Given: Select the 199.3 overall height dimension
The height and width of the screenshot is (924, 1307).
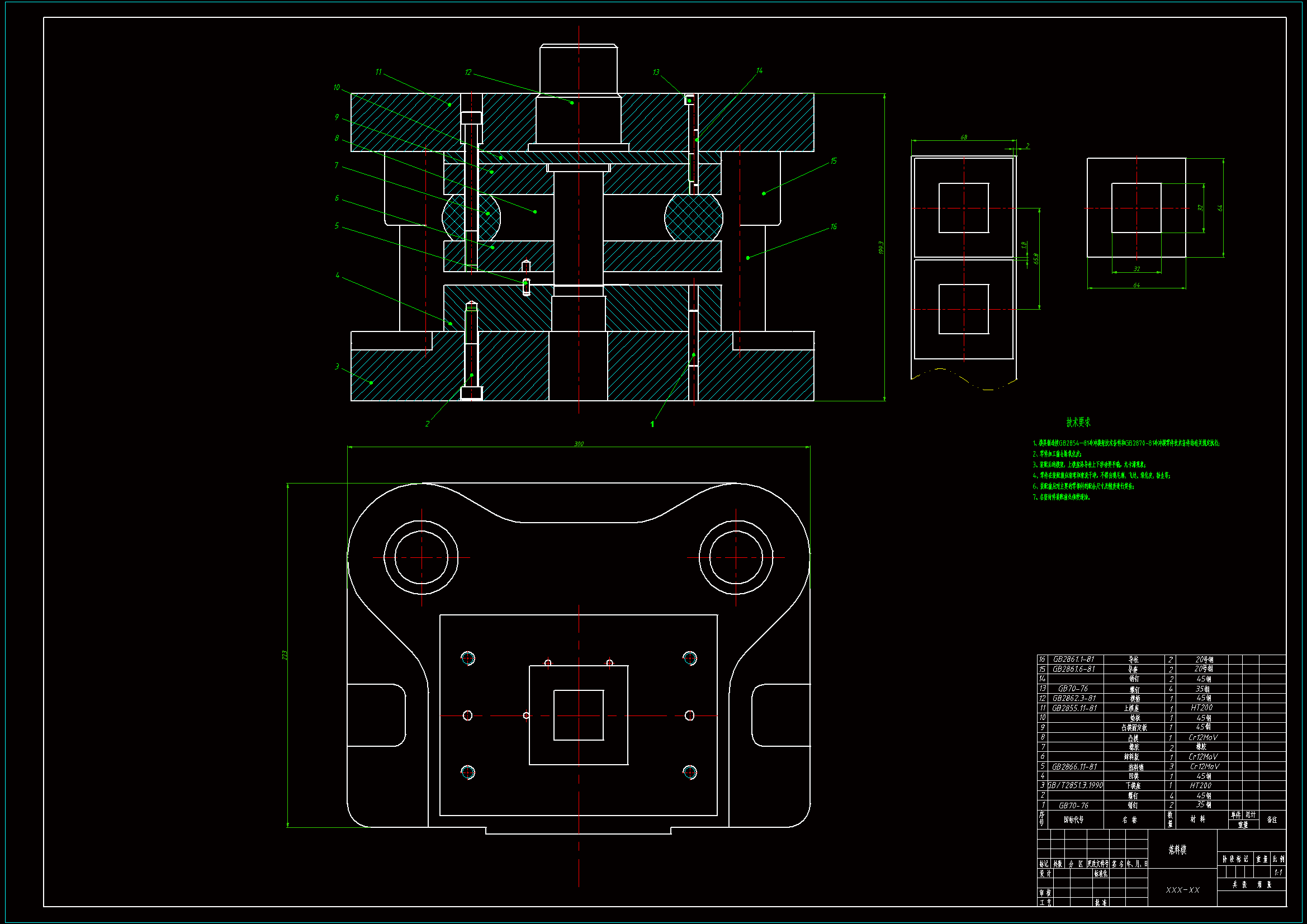Looking at the screenshot, I should [x=880, y=247].
